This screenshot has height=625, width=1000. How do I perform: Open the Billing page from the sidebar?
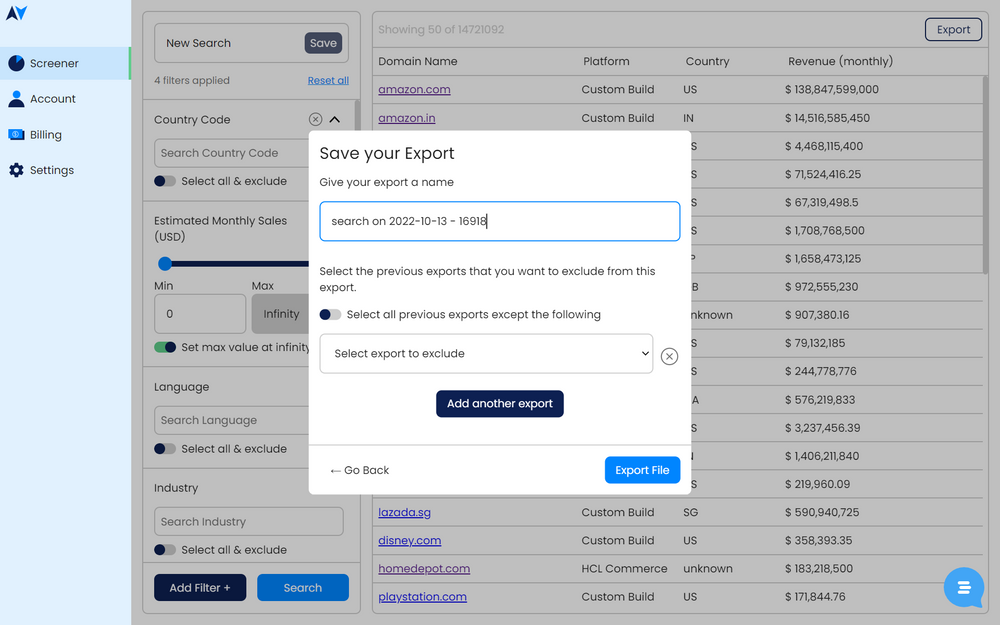(16, 134)
